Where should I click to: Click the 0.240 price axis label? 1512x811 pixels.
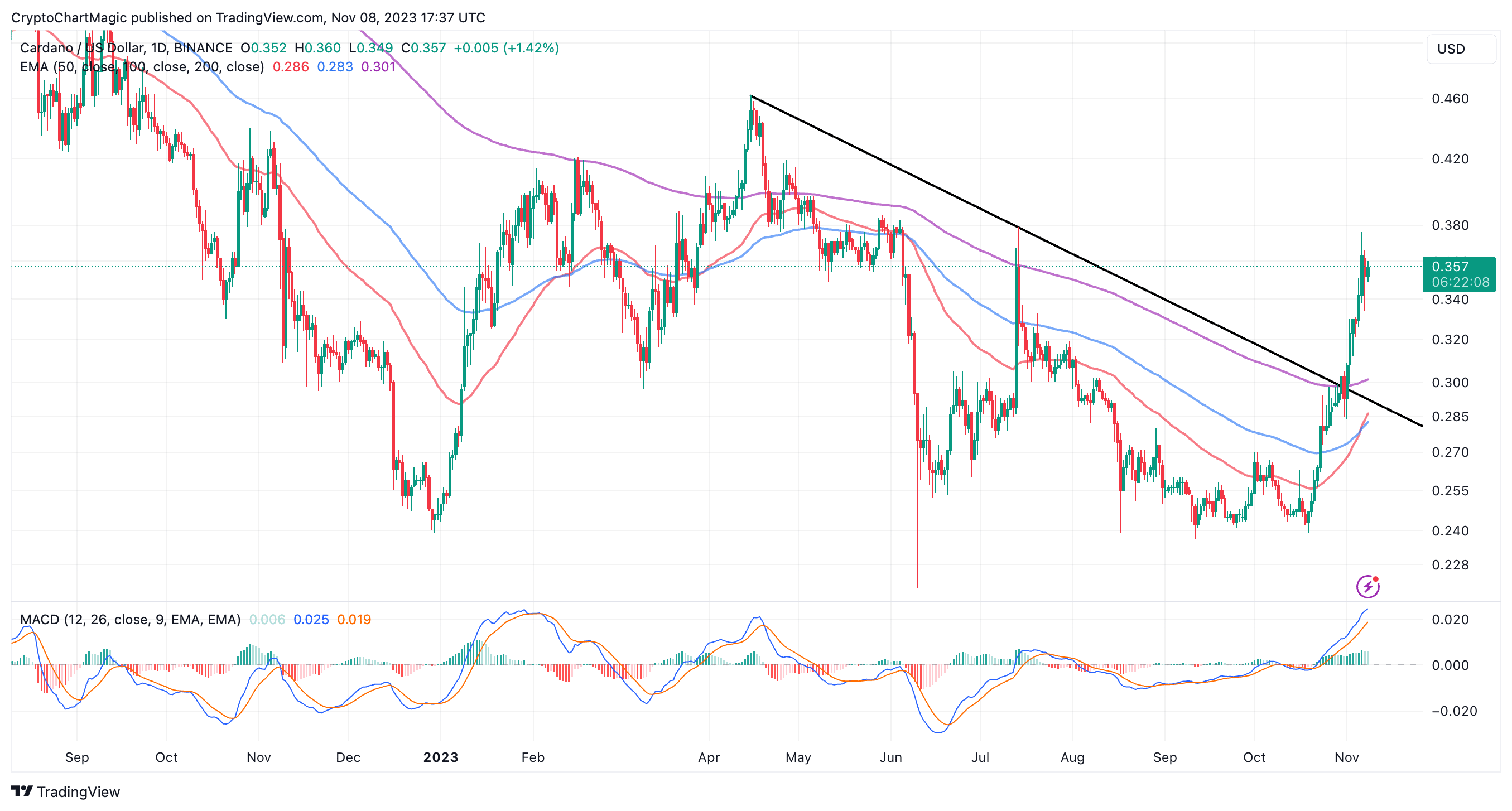coord(1450,530)
